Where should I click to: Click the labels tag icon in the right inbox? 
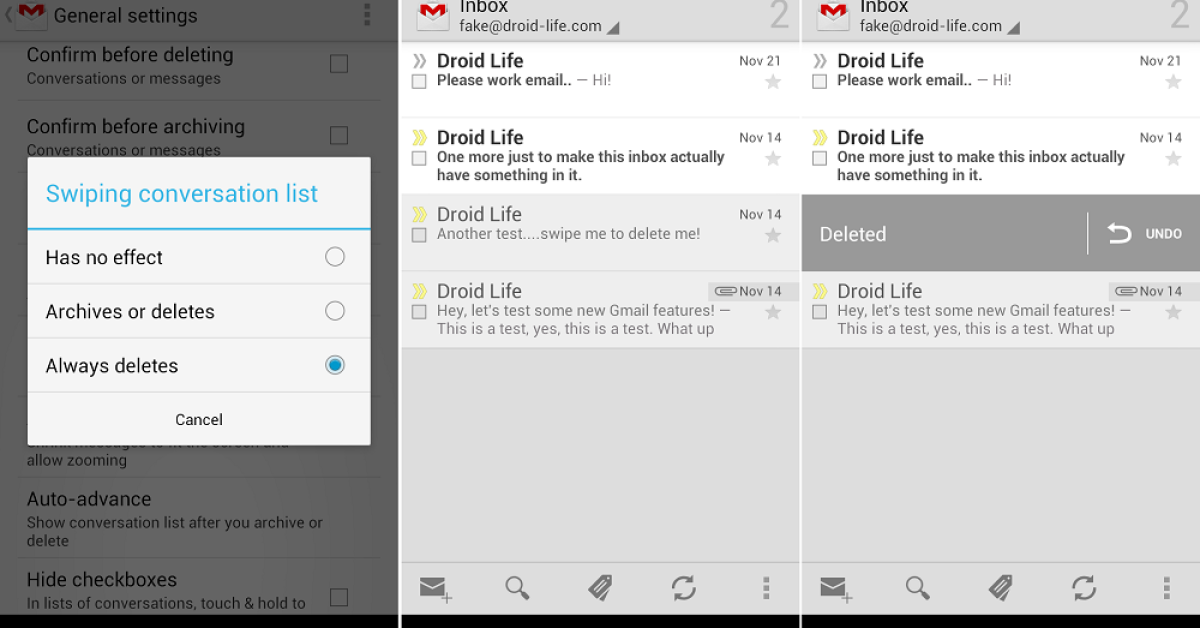click(x=1000, y=588)
